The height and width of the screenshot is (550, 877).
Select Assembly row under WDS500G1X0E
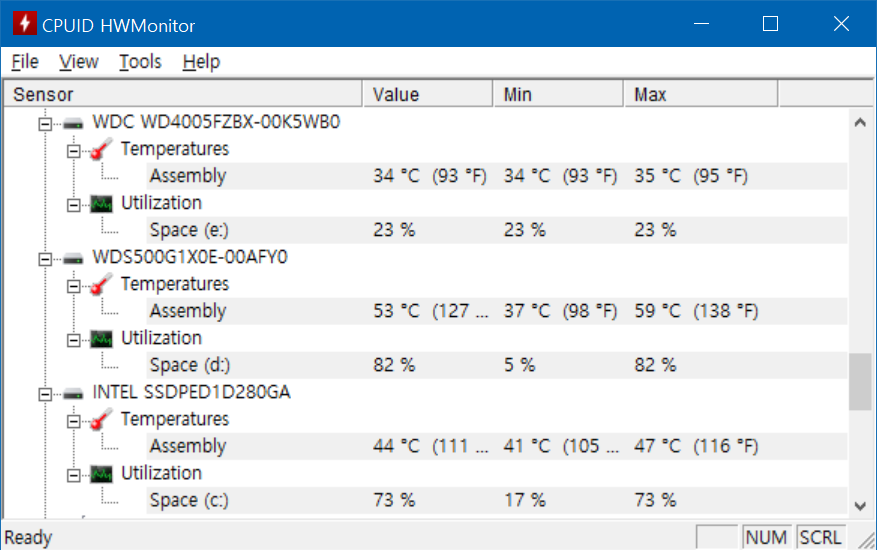(x=497, y=311)
